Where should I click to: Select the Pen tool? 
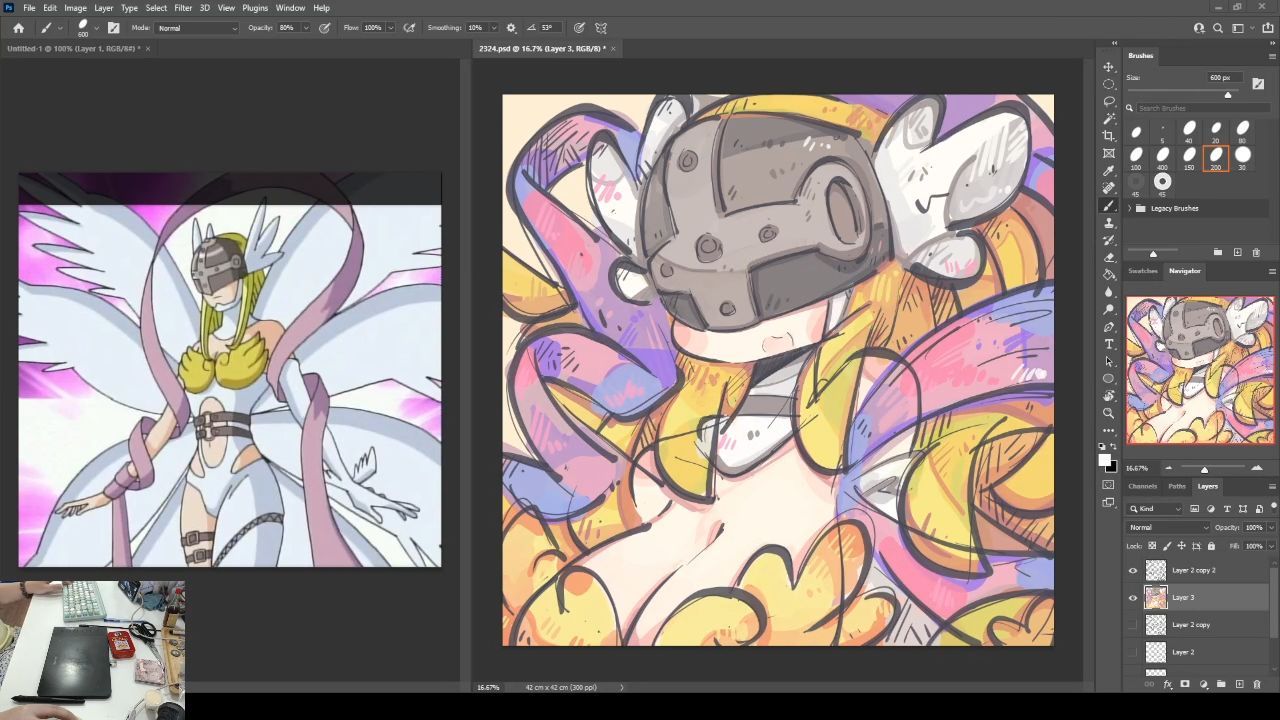coord(1108,327)
